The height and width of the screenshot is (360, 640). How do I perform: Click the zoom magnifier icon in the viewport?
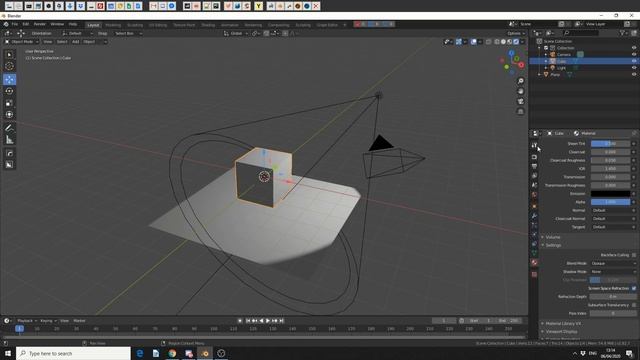tap(520, 81)
